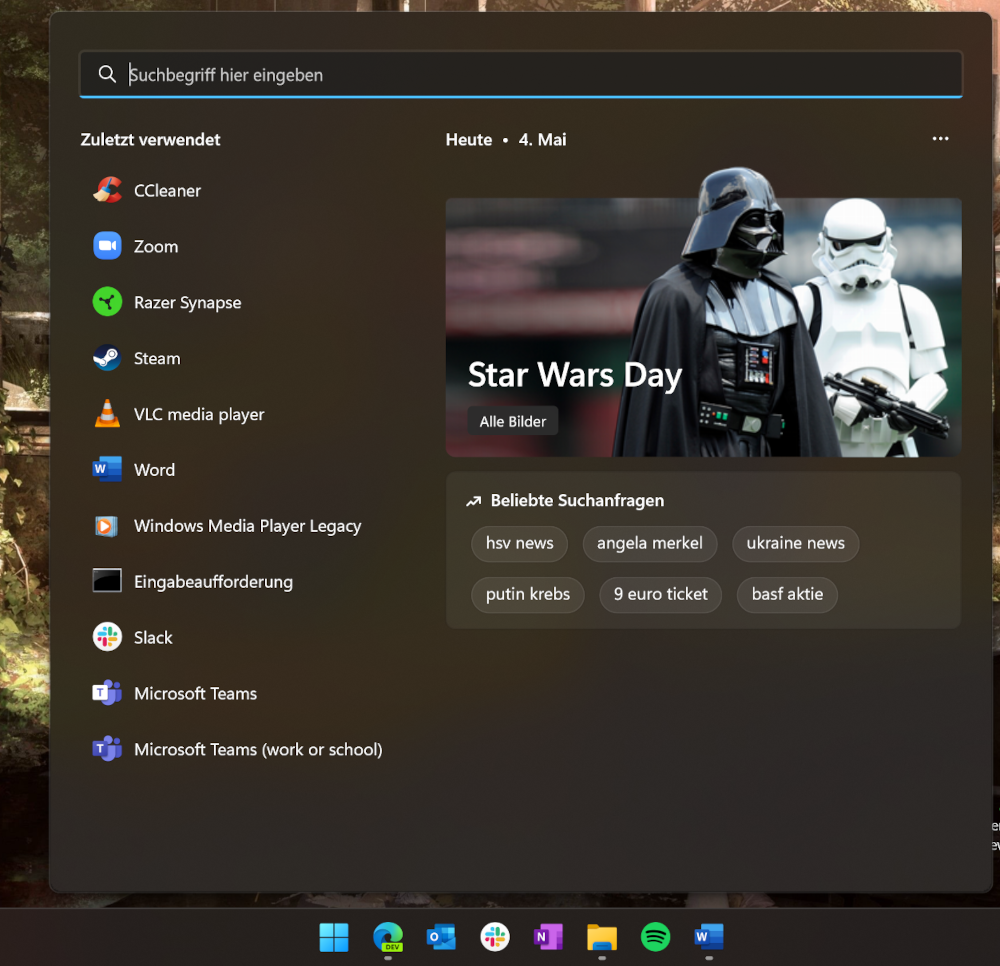Image resolution: width=1000 pixels, height=966 pixels.
Task: Open VLC via its orange cone icon
Action: pos(107,414)
